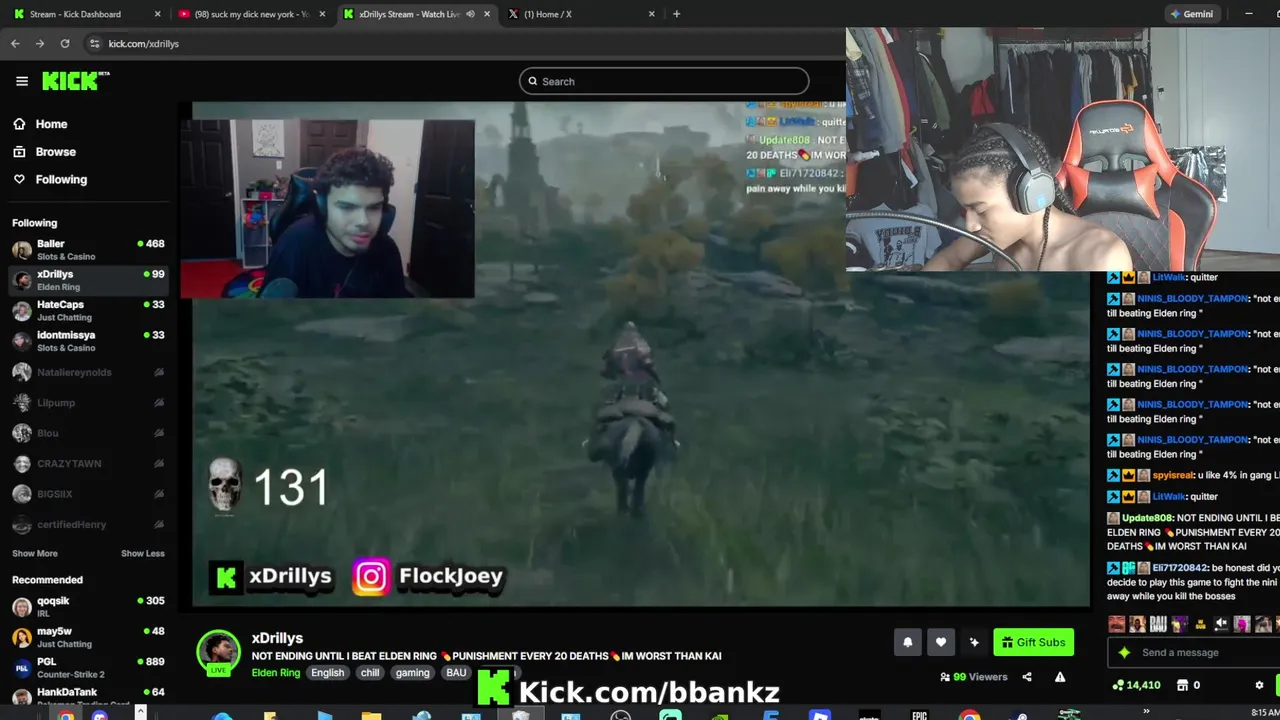Open Elden Ring category link
This screenshot has height=720, width=1280.
click(276, 673)
